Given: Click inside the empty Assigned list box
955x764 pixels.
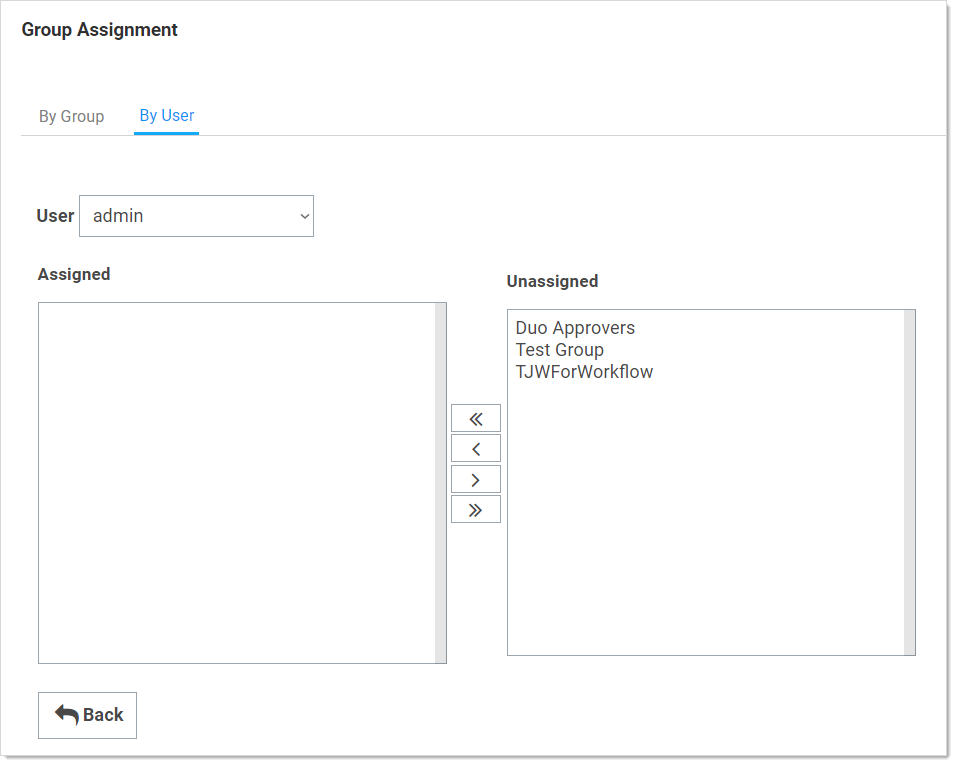Looking at the screenshot, I should coord(236,482).
